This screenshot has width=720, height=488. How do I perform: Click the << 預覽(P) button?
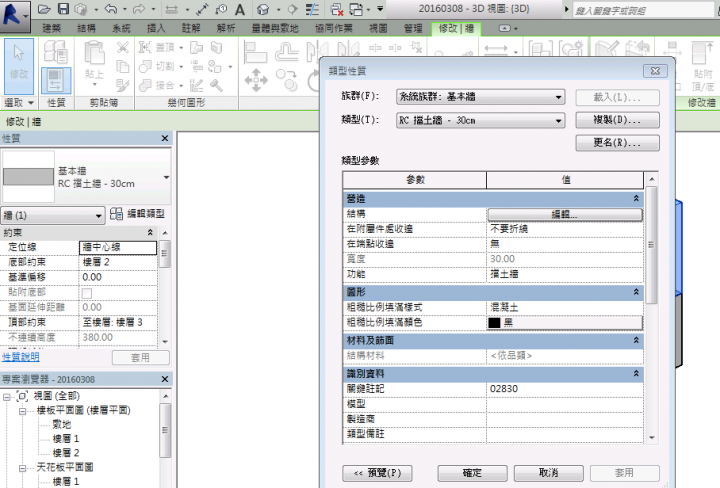coord(377,473)
